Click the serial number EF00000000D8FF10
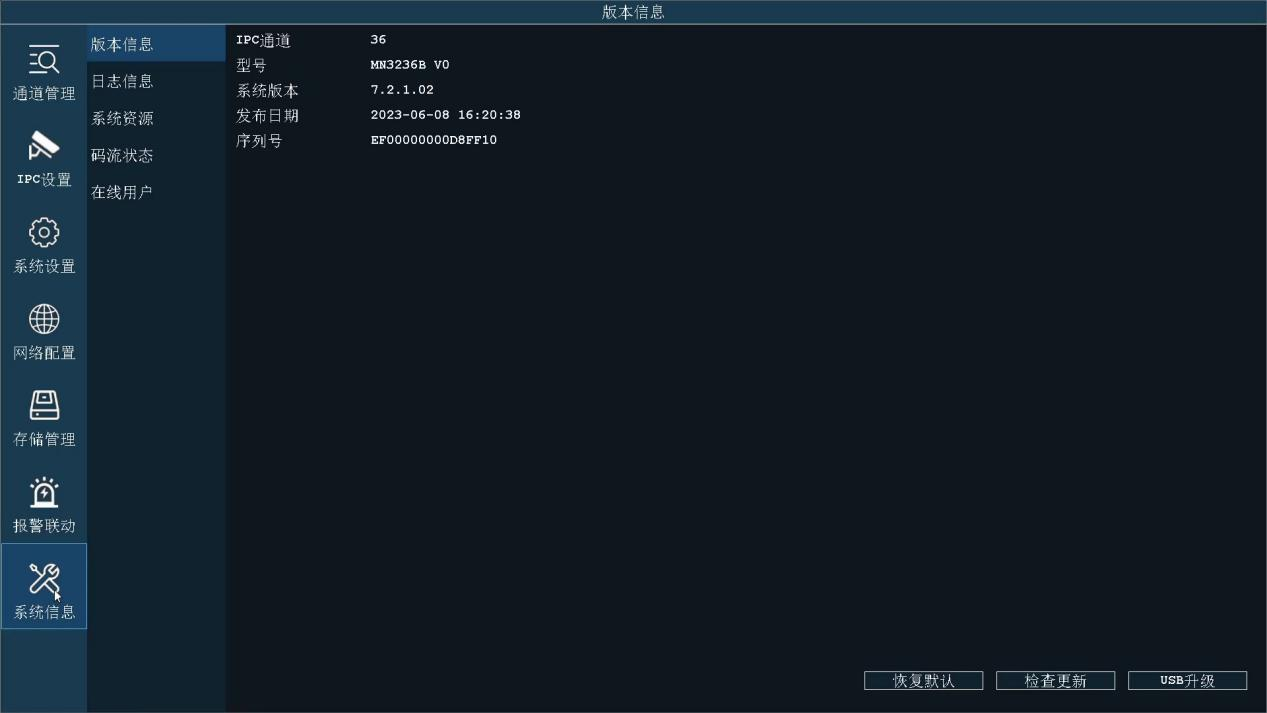1267x713 pixels. (x=434, y=141)
